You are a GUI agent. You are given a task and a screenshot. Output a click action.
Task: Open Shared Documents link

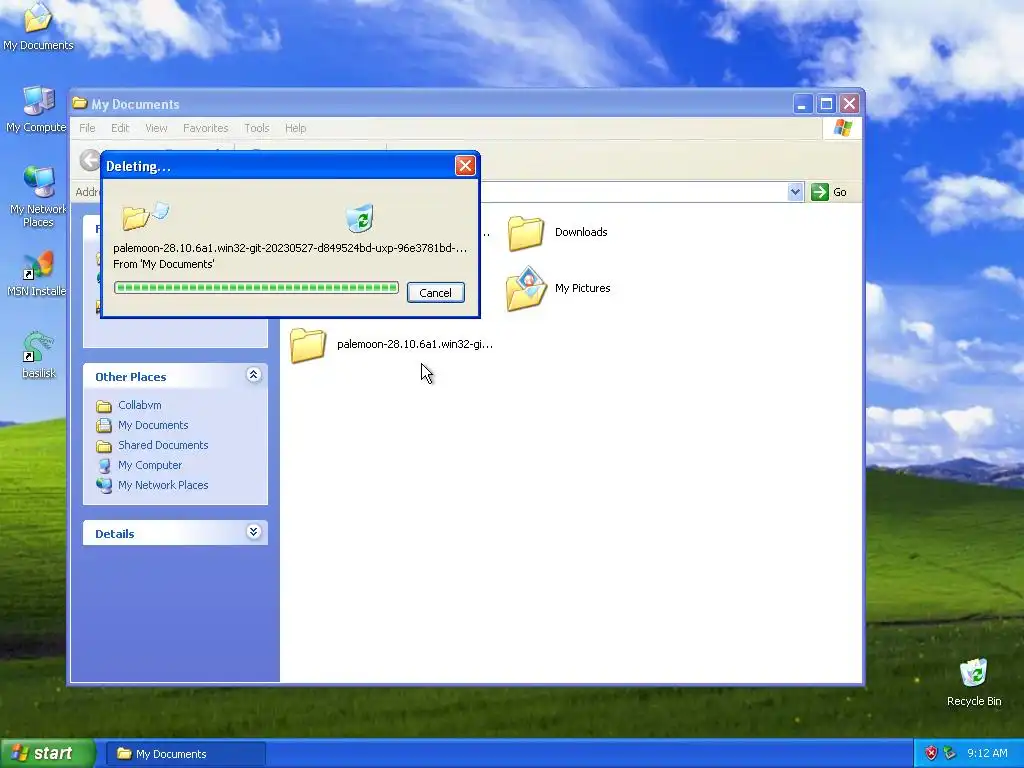click(163, 445)
